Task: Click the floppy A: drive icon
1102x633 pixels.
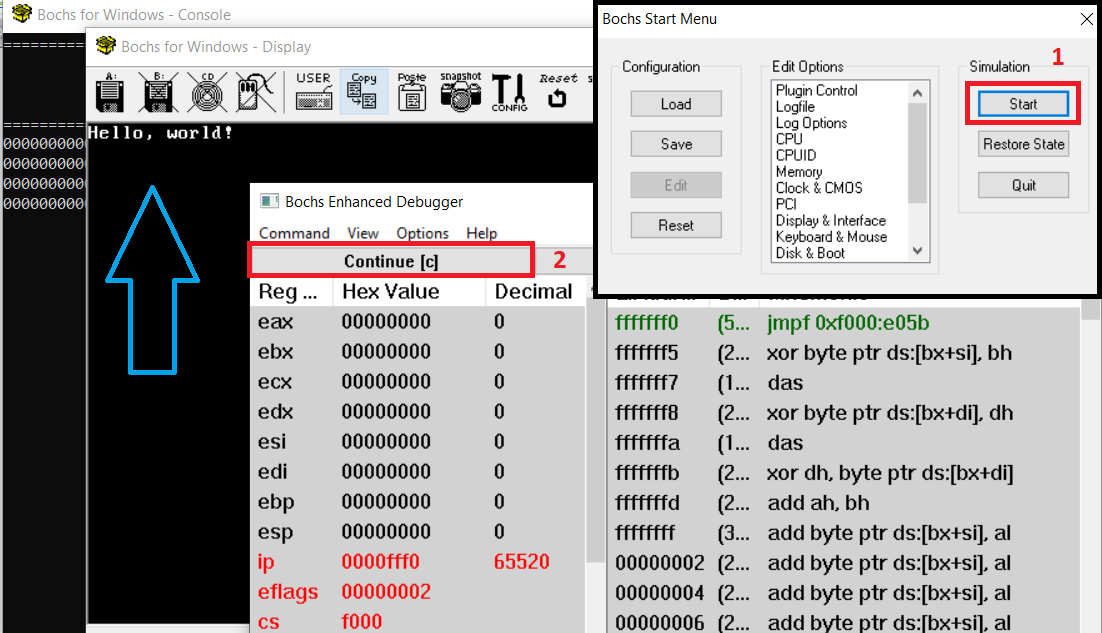Action: (110, 92)
